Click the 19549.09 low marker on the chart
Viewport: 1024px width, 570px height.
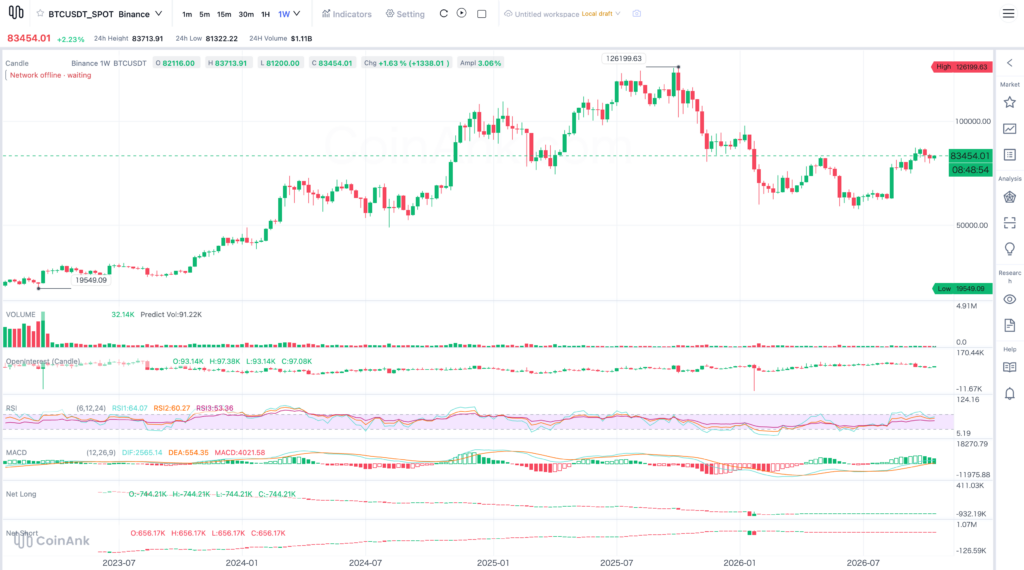pos(91,280)
